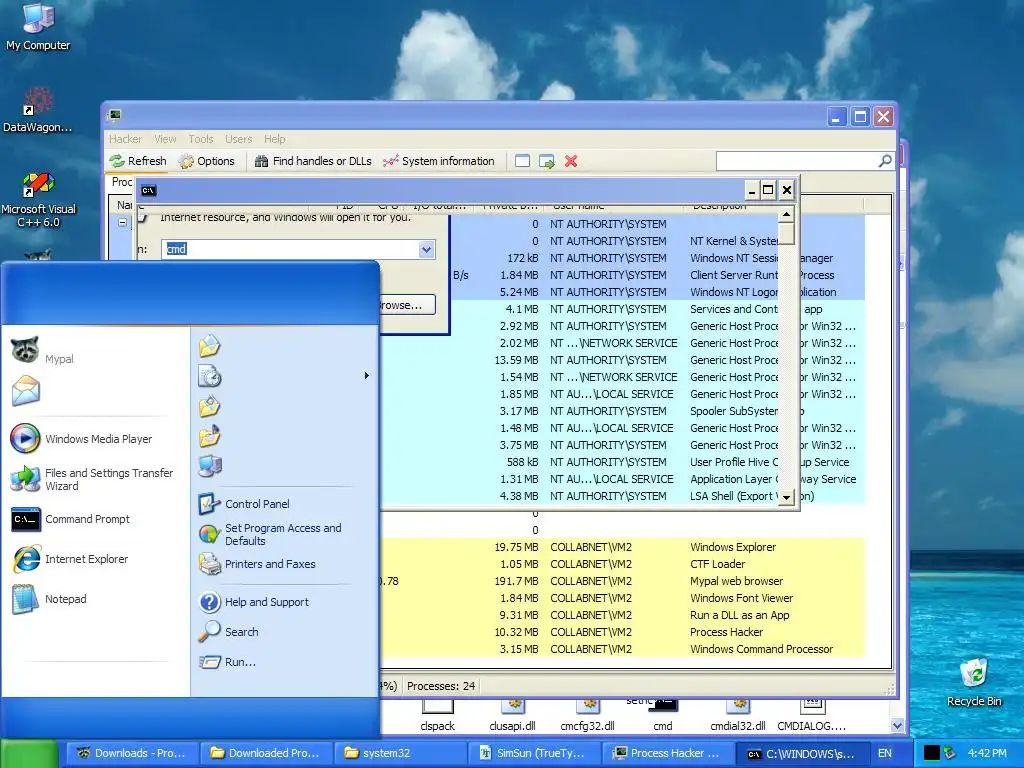The height and width of the screenshot is (768, 1024).
Task: Select the Windows Explorer process row
Action: click(x=624, y=547)
